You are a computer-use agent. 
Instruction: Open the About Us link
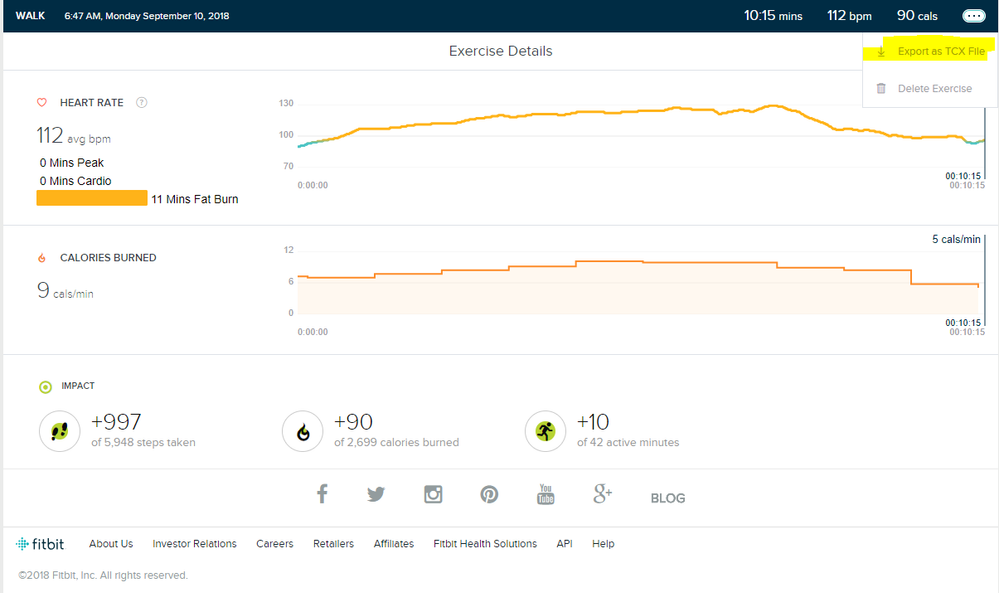(111, 544)
